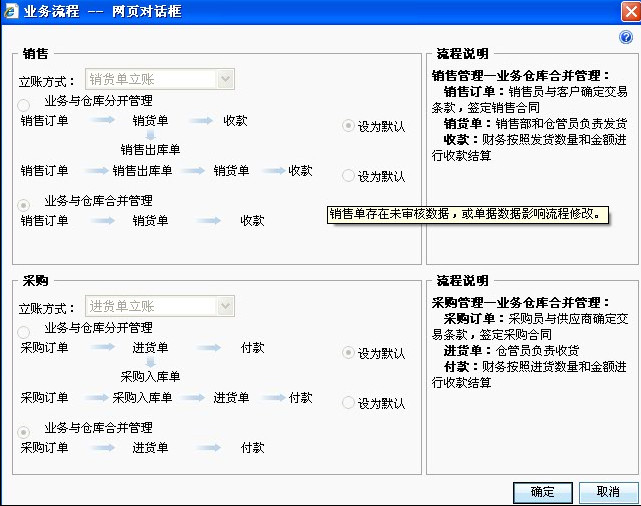641x506 pixels.
Task: Click 采购订单 in the merged 采购 flow
Action: click(x=44, y=448)
